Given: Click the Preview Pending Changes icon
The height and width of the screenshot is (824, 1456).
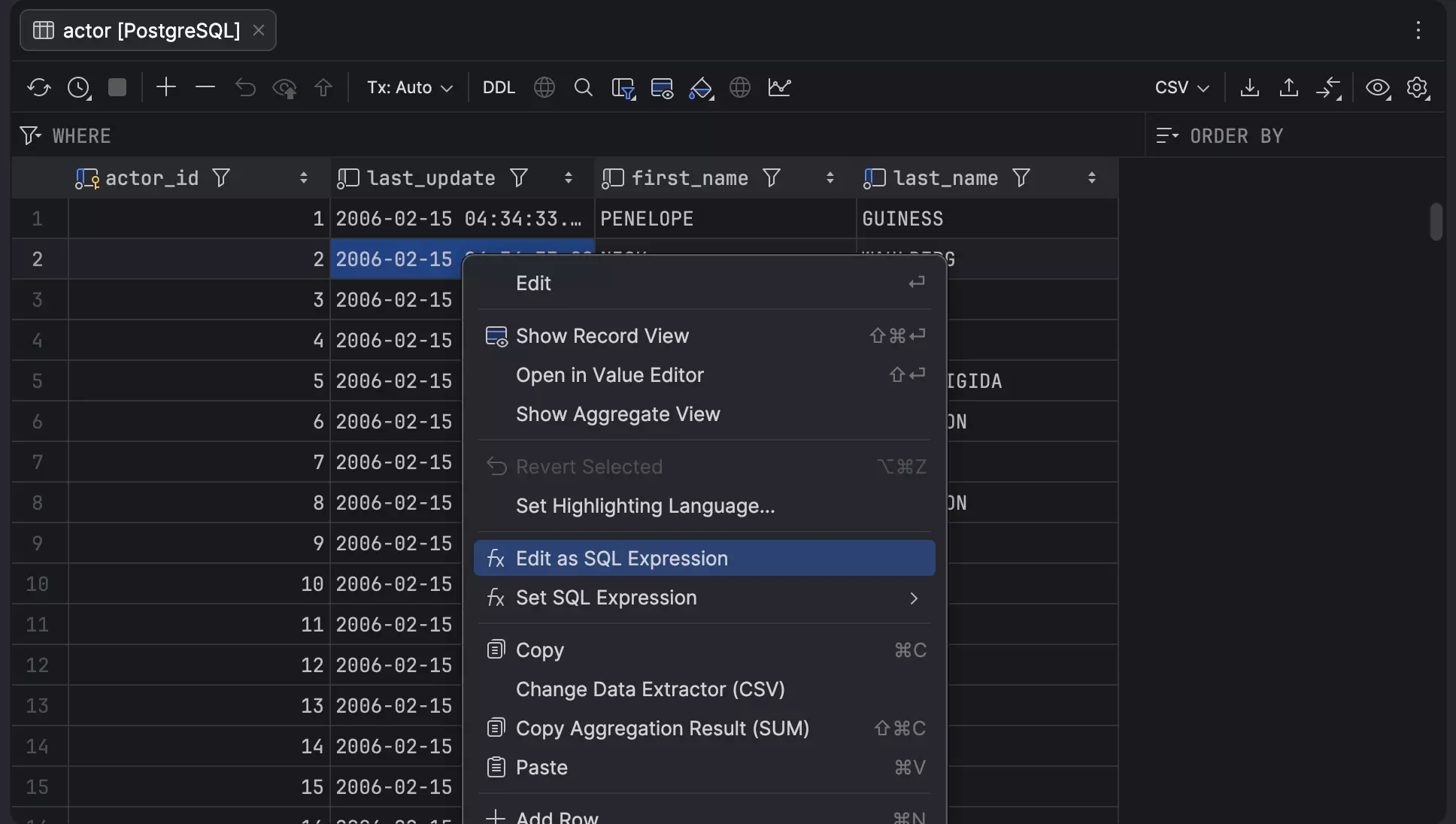Looking at the screenshot, I should pos(284,88).
